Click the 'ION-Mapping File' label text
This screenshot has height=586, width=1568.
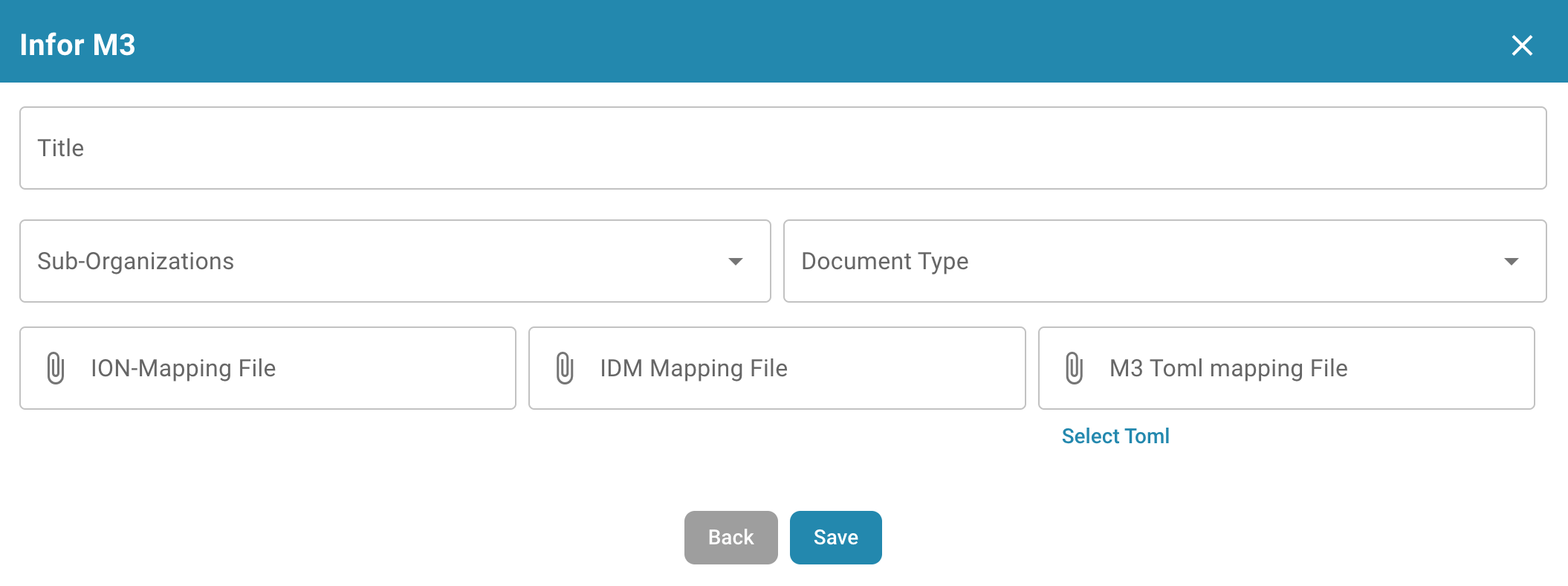click(x=183, y=368)
